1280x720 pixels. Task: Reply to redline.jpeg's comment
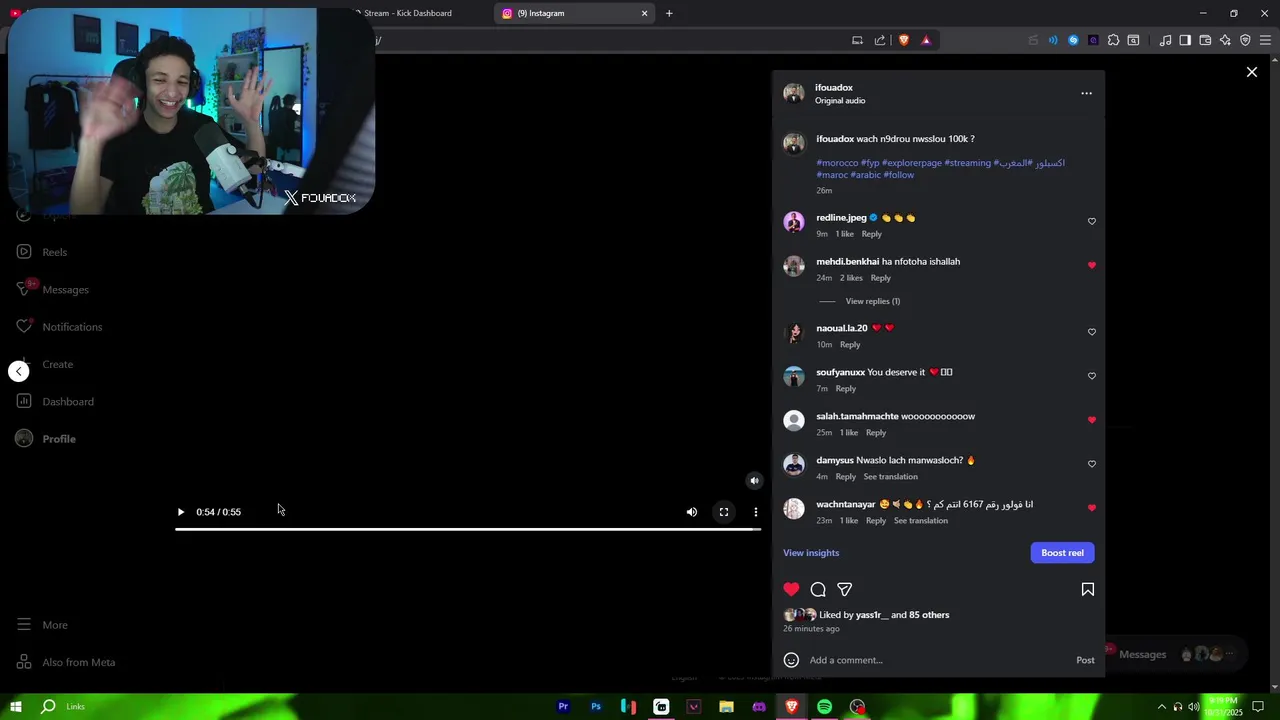coord(872,234)
